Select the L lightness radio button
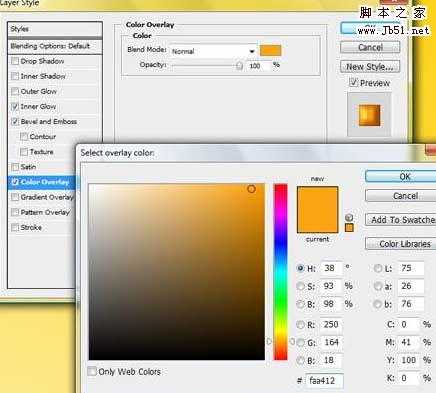The width and height of the screenshot is (436, 393). pyautogui.click(x=378, y=268)
